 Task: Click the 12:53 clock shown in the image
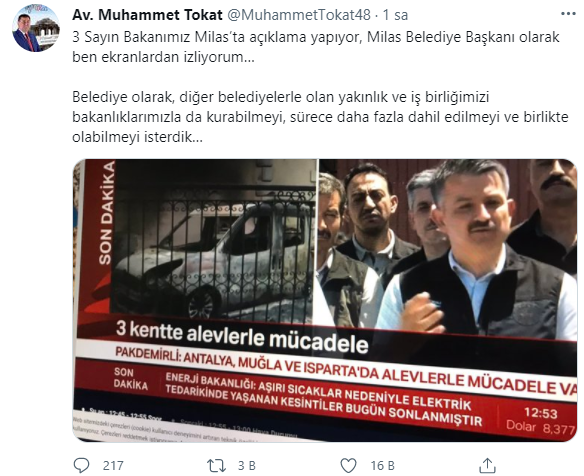(x=540, y=413)
